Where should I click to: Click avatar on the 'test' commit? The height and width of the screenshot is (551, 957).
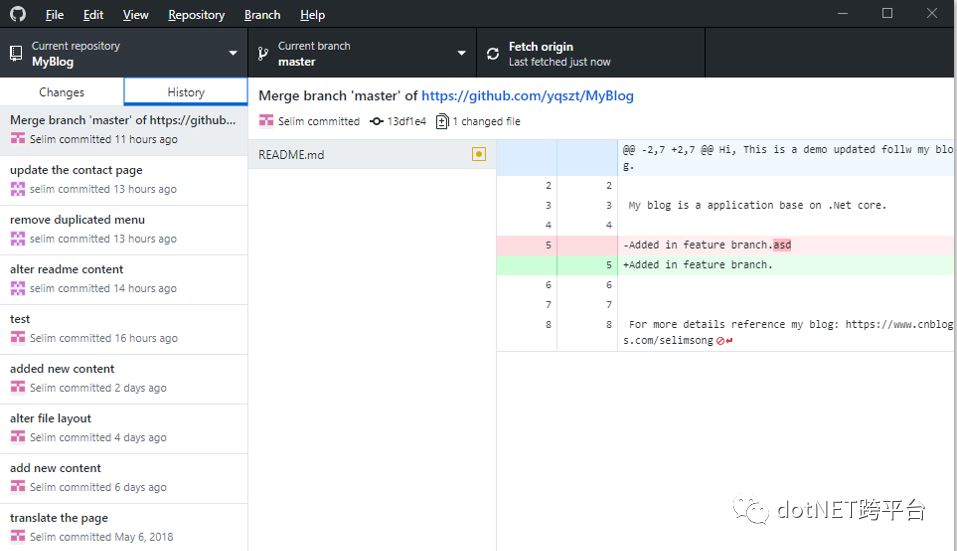click(x=18, y=337)
